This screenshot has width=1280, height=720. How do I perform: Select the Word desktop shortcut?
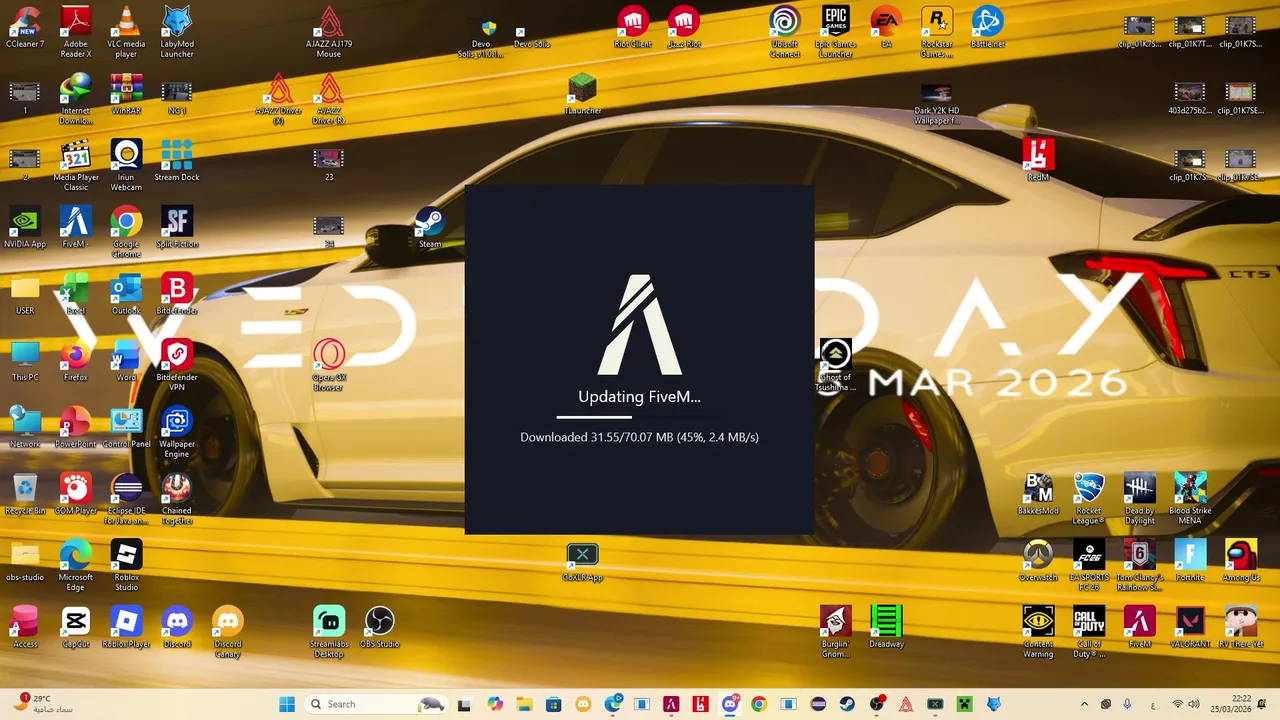point(126,361)
